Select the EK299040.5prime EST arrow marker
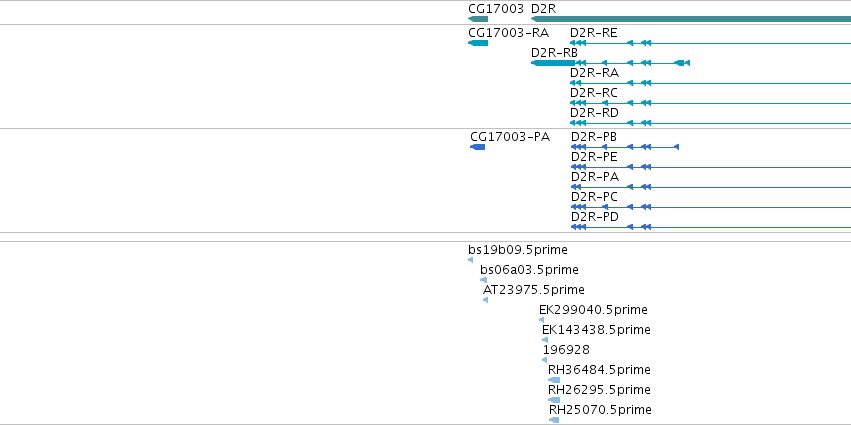The height and width of the screenshot is (425, 851). pos(542,320)
